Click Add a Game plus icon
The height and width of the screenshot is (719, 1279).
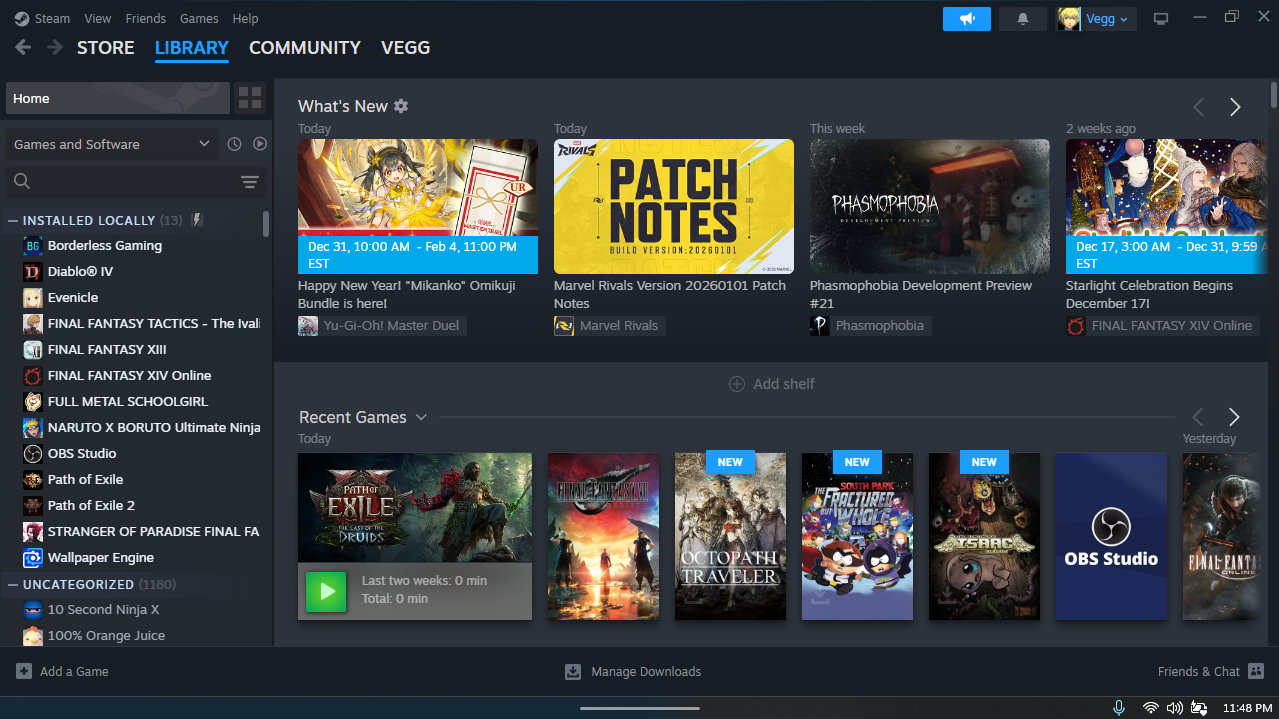pyautogui.click(x=24, y=671)
